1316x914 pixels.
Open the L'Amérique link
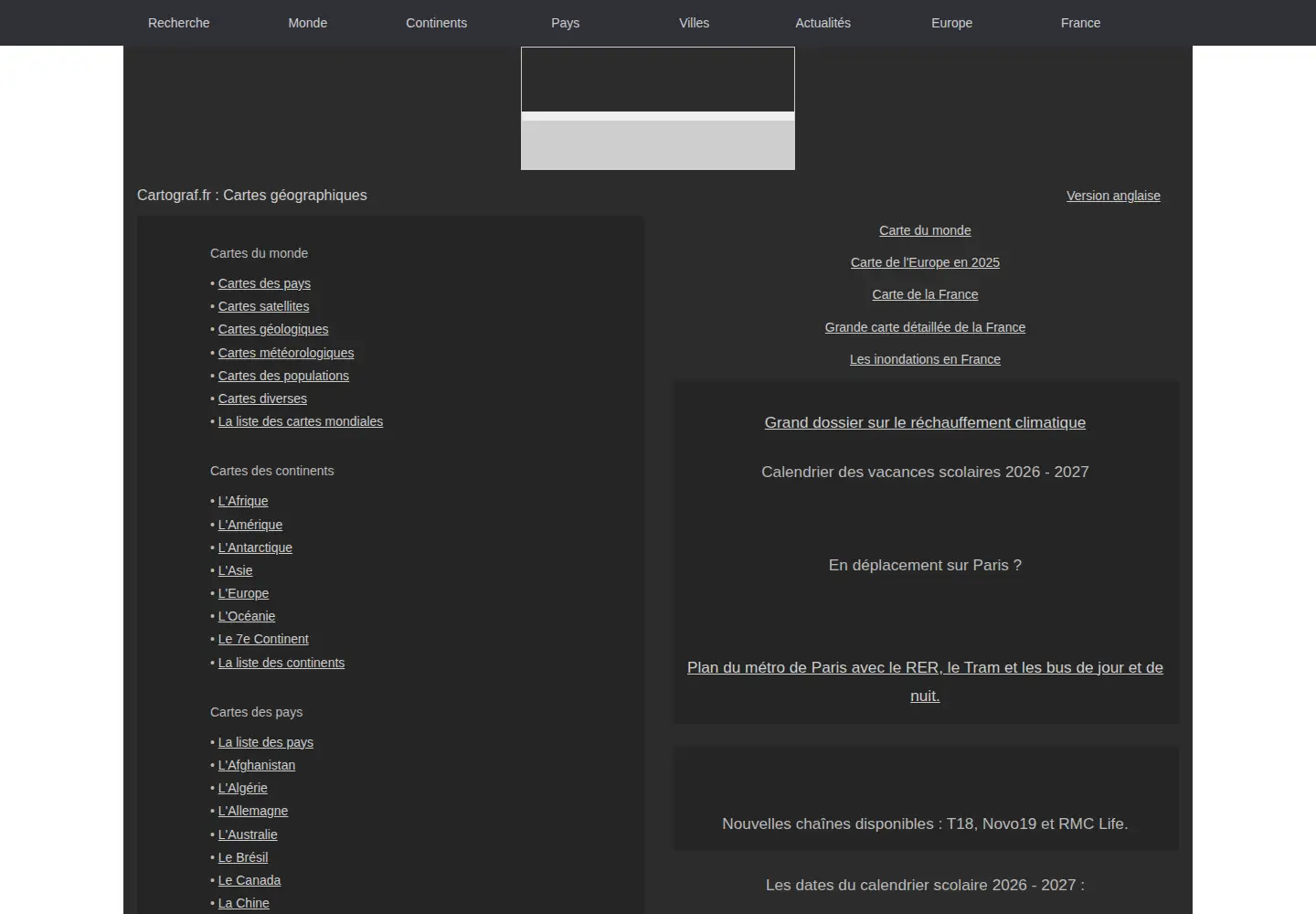pos(250,525)
